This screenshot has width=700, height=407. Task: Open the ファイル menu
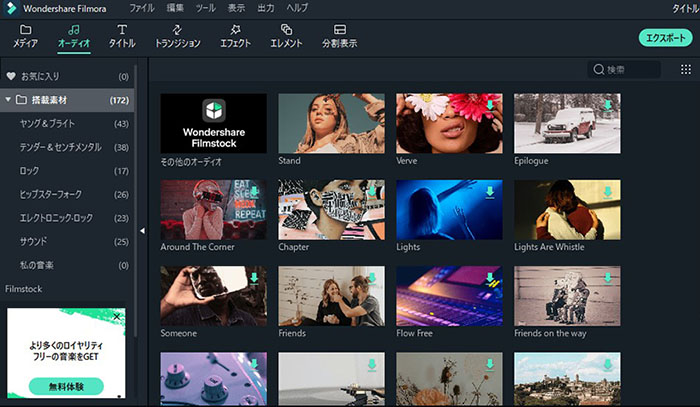point(142,8)
